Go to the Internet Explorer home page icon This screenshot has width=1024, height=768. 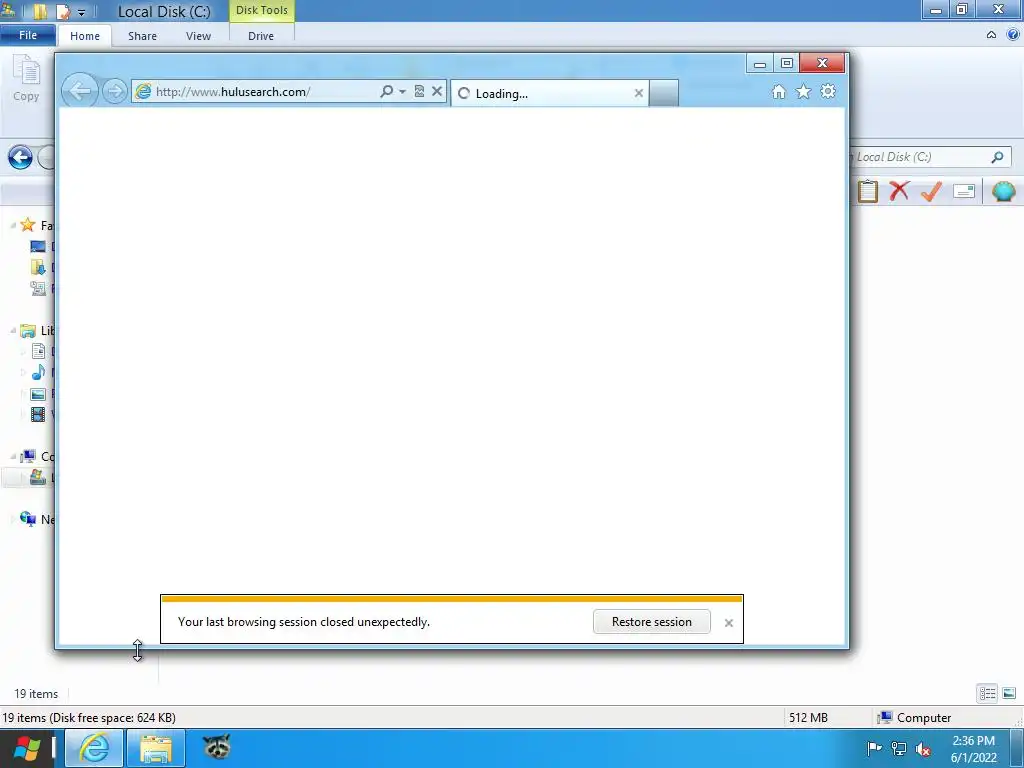pos(778,92)
